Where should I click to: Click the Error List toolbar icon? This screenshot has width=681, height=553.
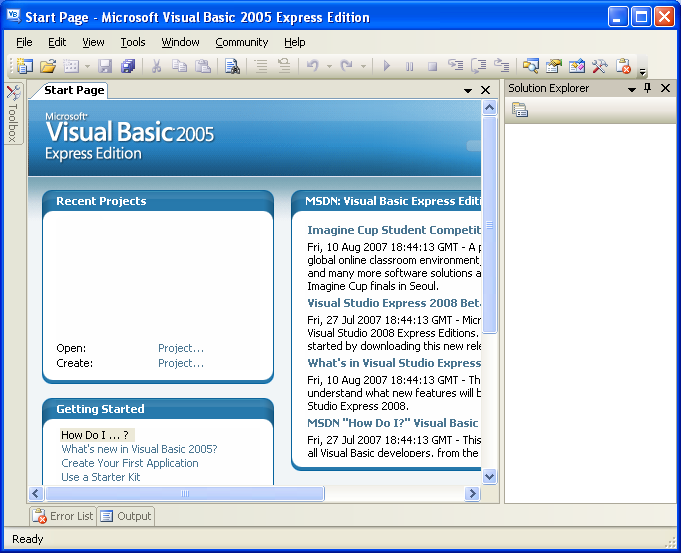coord(623,66)
